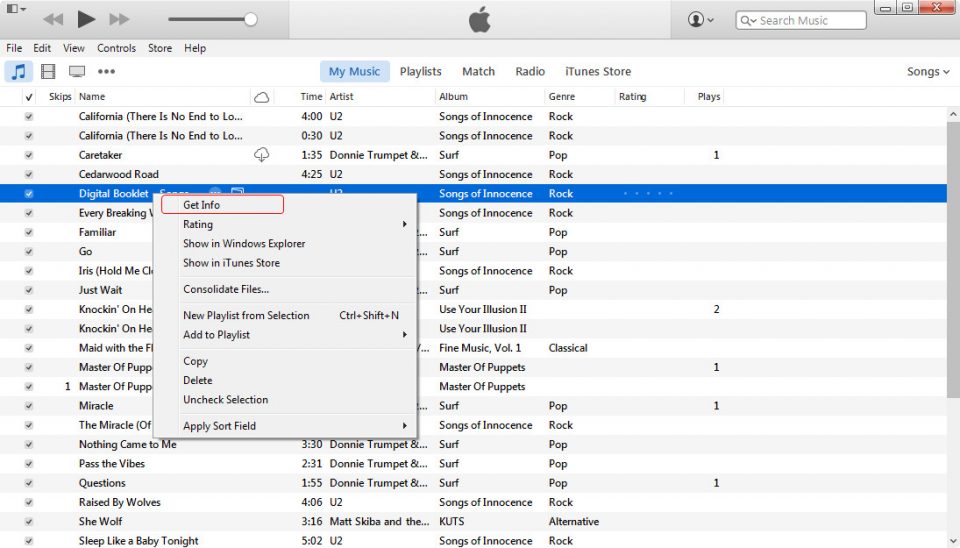The width and height of the screenshot is (960, 548).
Task: Uncheck the Caretaker song checkbox
Action: coord(28,155)
